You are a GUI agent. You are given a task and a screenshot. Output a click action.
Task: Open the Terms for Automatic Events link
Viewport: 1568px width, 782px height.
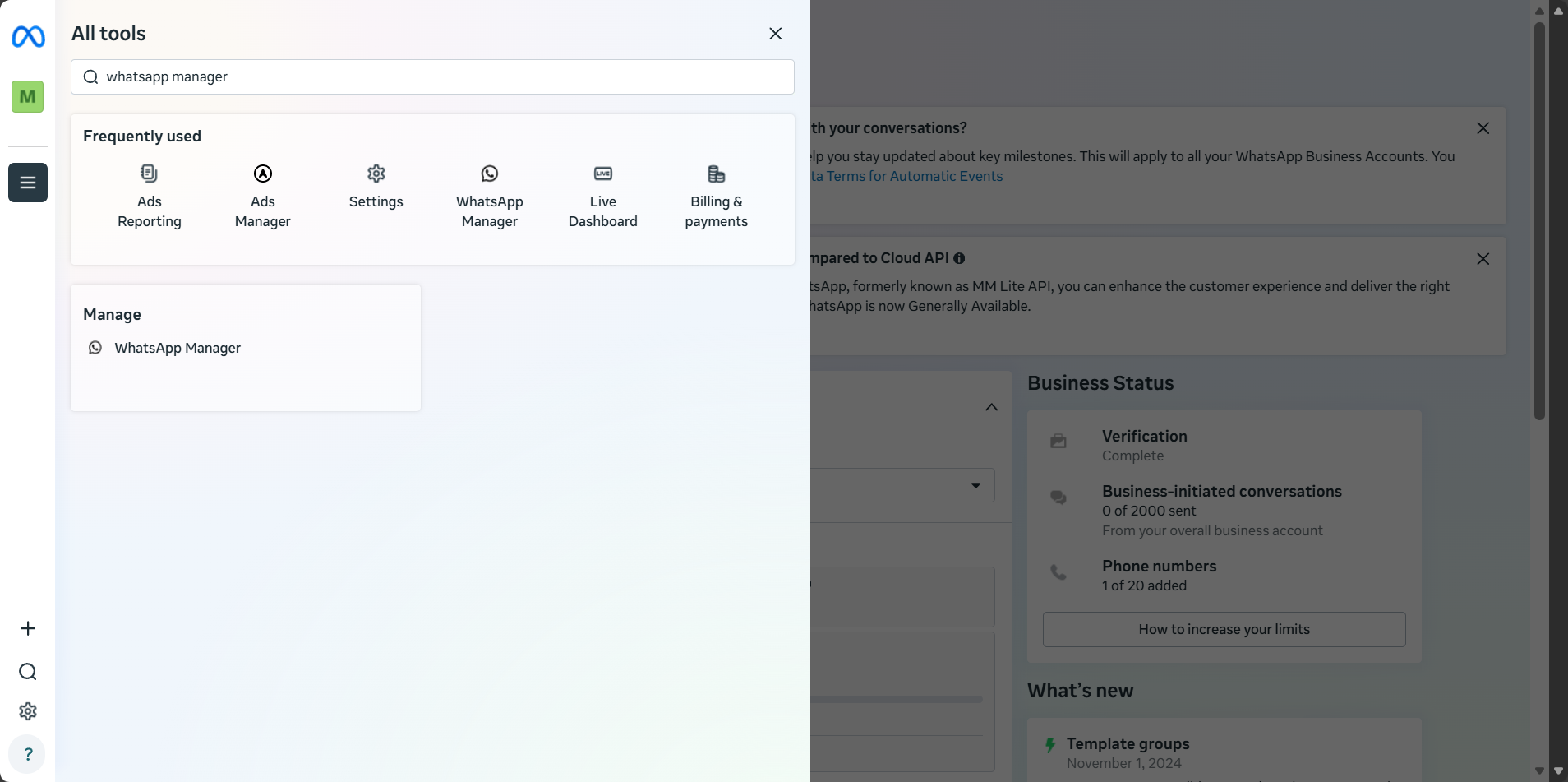click(x=907, y=176)
